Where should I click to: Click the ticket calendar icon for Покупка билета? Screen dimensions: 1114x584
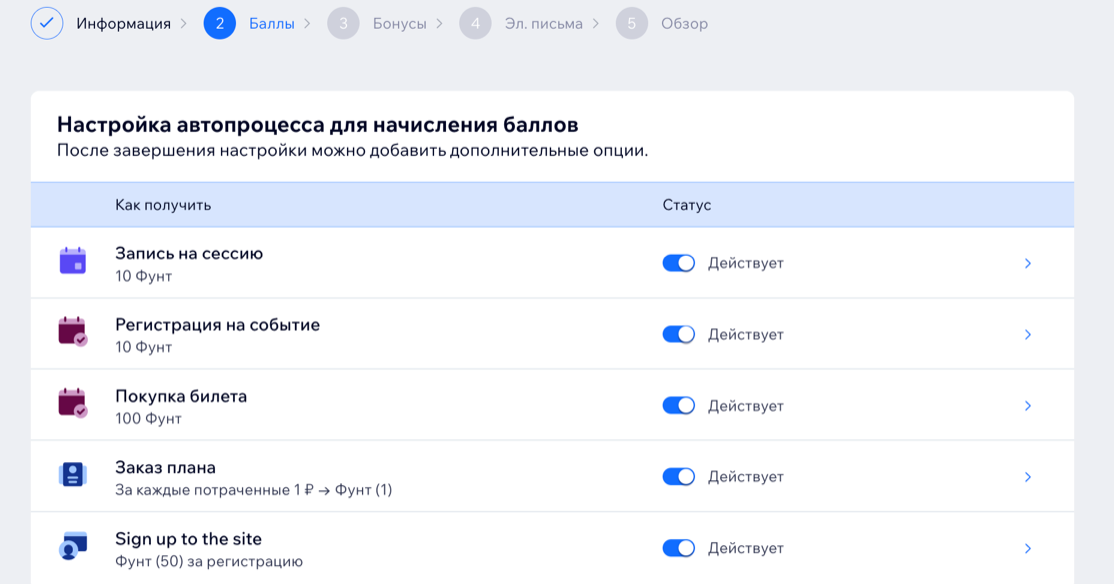point(72,403)
